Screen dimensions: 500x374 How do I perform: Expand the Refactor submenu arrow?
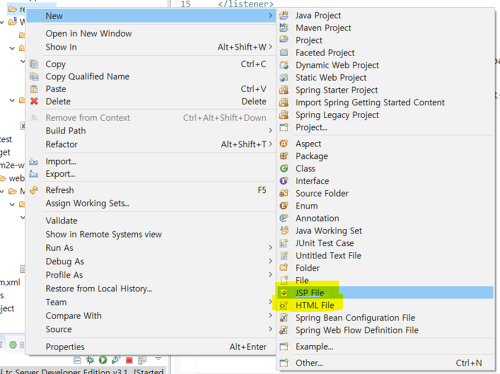pos(270,144)
